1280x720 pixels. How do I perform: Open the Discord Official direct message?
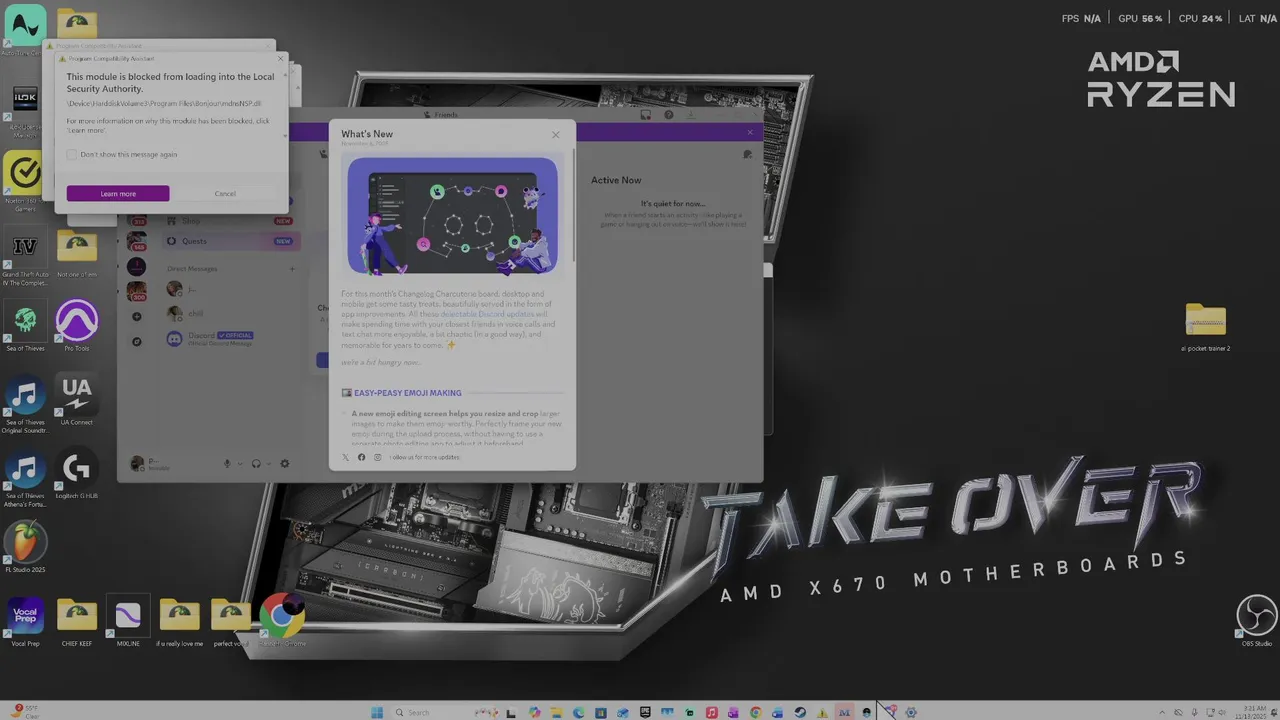click(230, 339)
